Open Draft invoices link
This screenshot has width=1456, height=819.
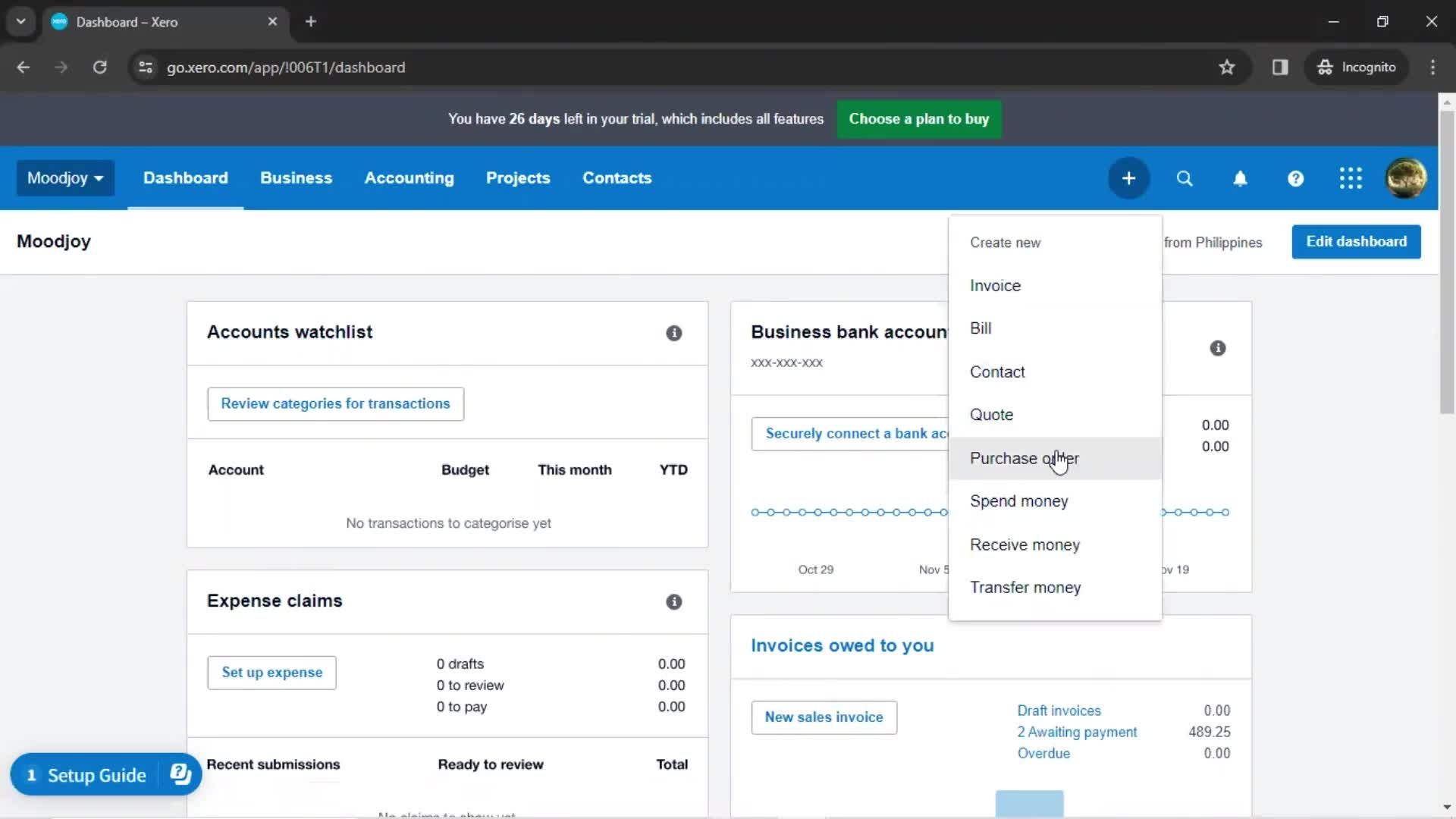click(x=1059, y=711)
